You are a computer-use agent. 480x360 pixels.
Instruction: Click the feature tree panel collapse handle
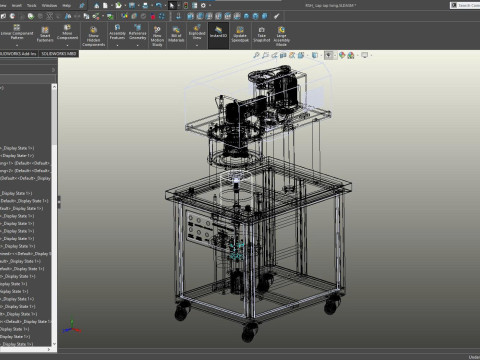pos(59,202)
